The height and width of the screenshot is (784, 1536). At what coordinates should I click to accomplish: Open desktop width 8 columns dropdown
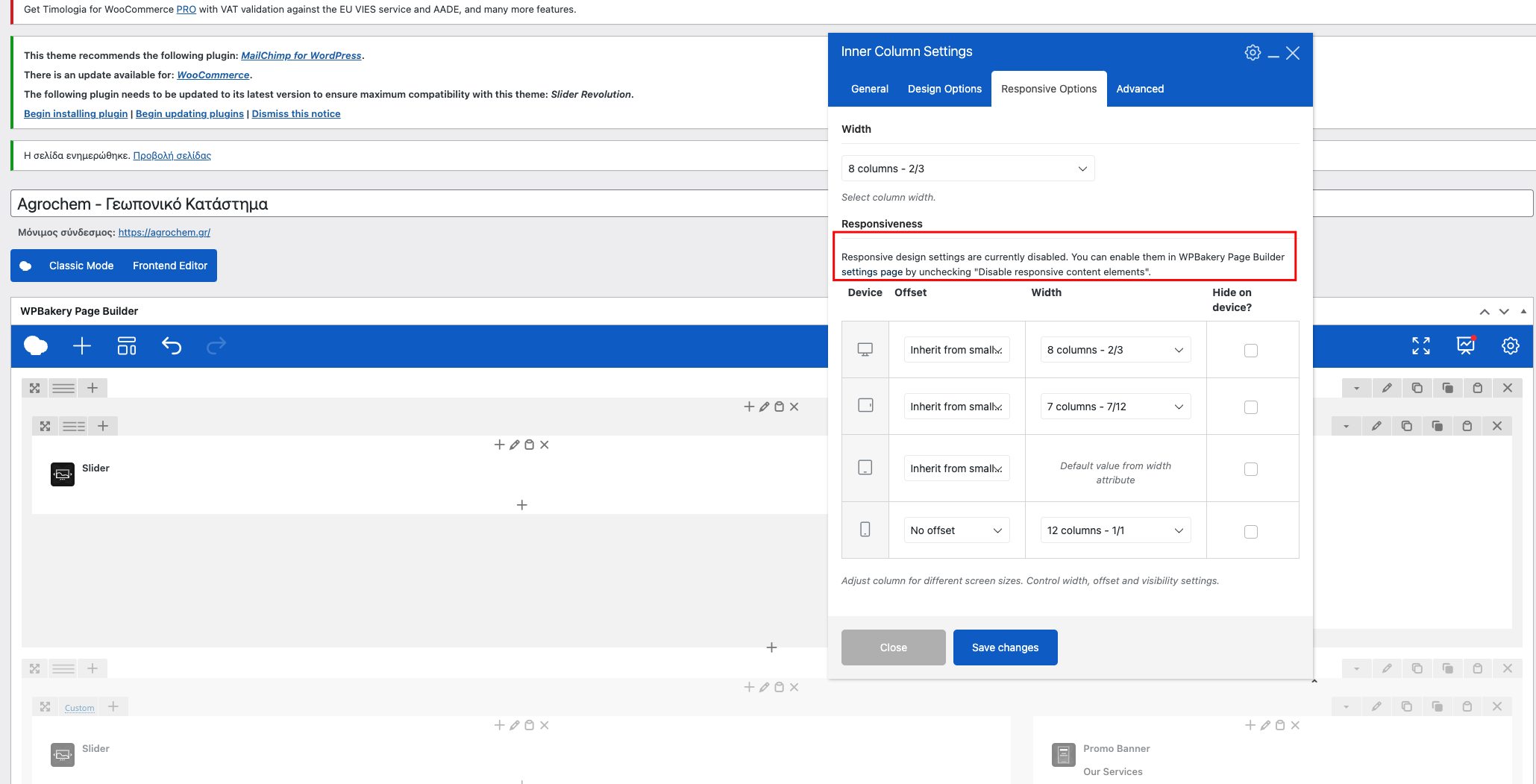(1115, 350)
